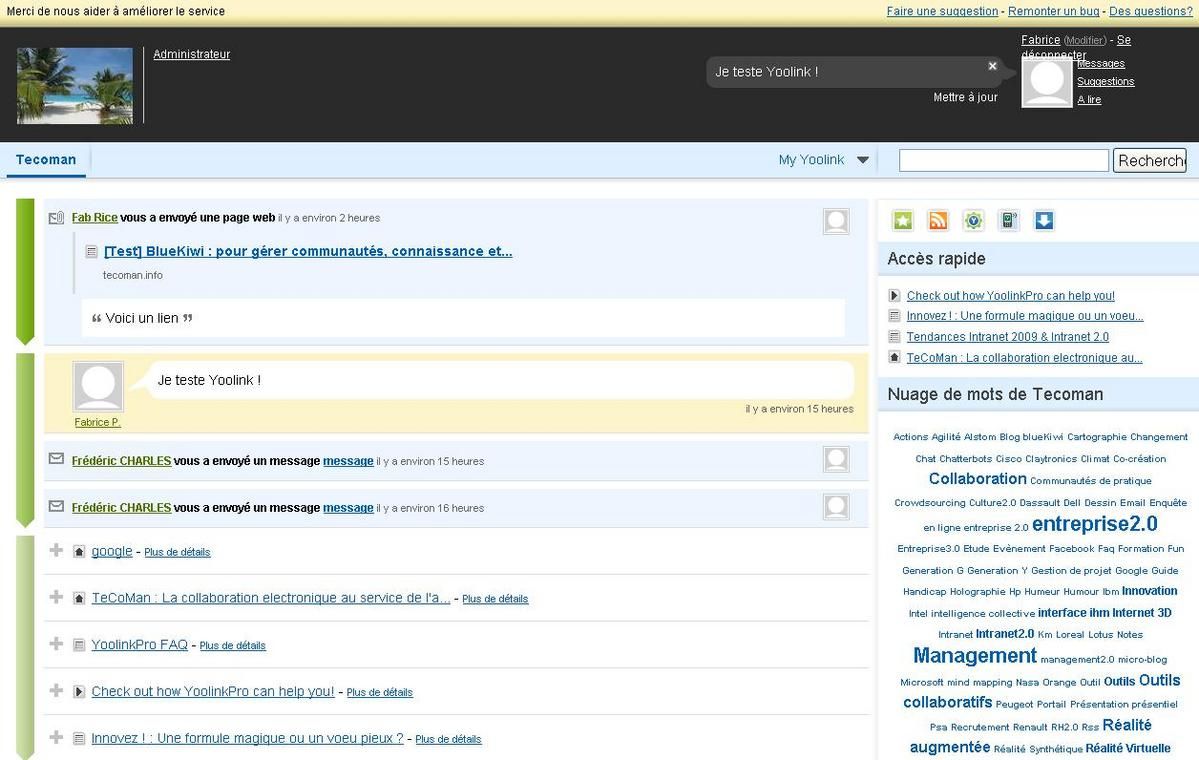Viewport: 1199px width, 760px height.
Task: Click document icon beside Innovez in Accès rapide
Action: (894, 316)
